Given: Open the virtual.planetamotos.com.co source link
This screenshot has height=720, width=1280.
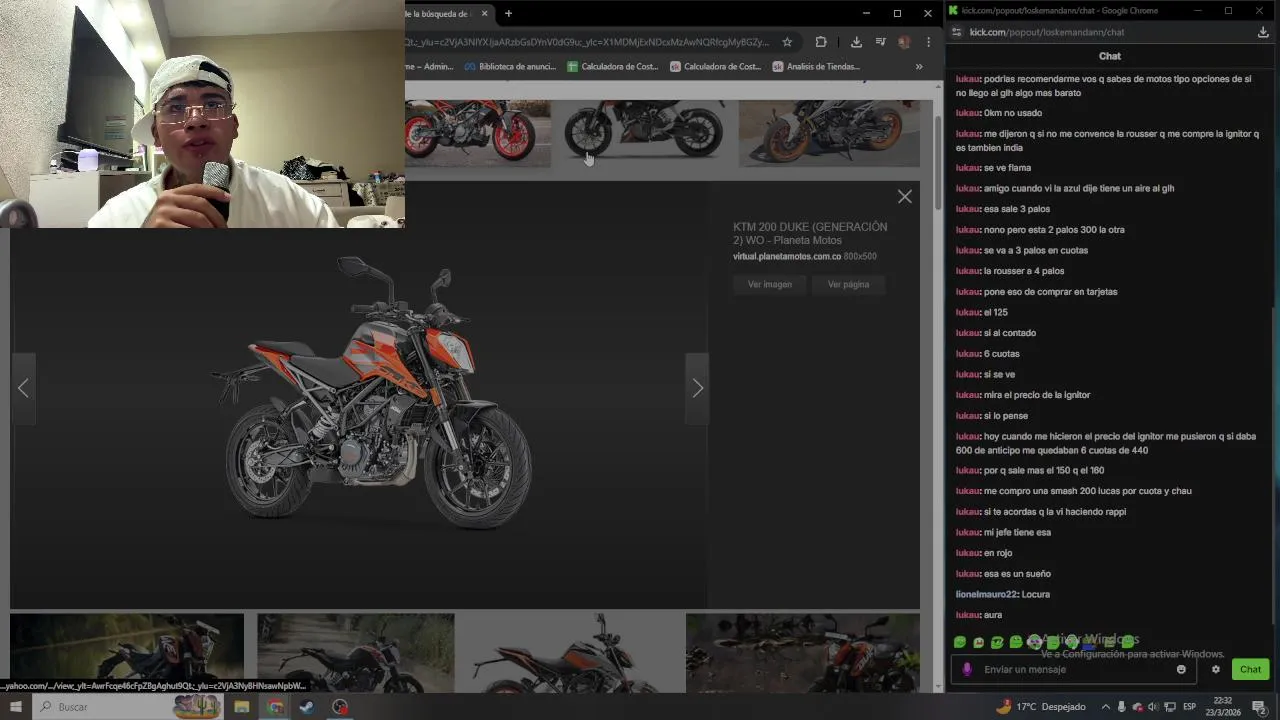Looking at the screenshot, I should click(786, 257).
